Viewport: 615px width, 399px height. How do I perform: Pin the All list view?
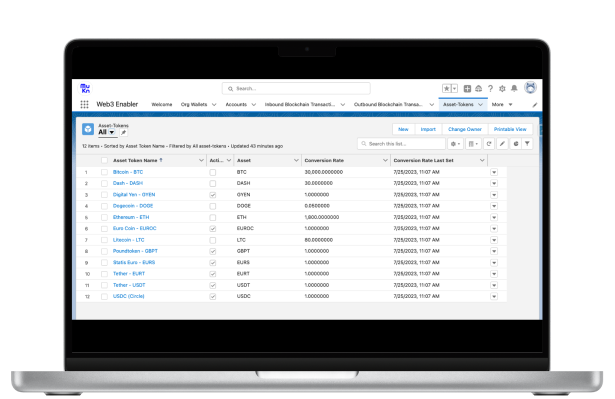click(124, 133)
